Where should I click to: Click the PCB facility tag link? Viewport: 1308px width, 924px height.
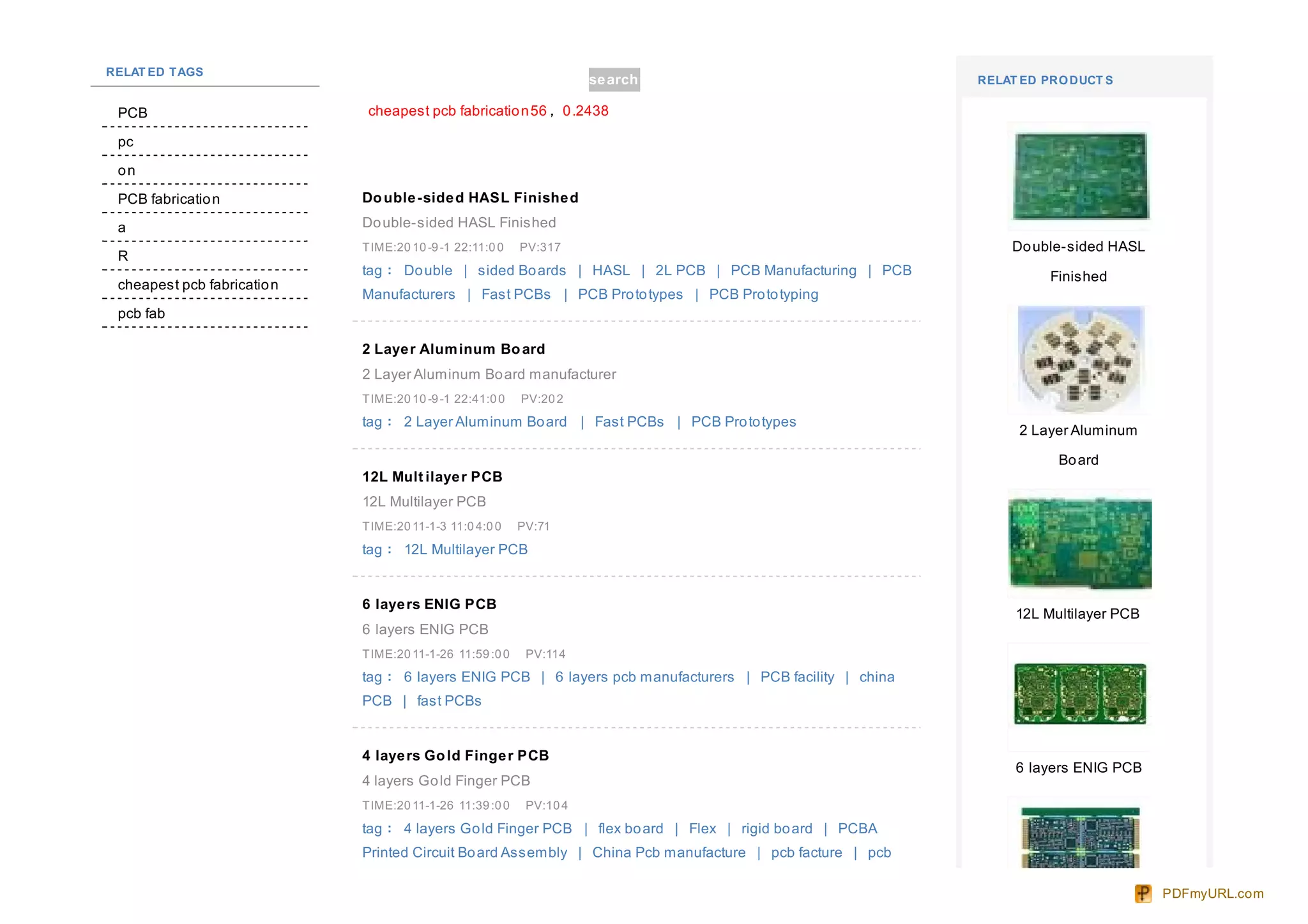pos(797,677)
